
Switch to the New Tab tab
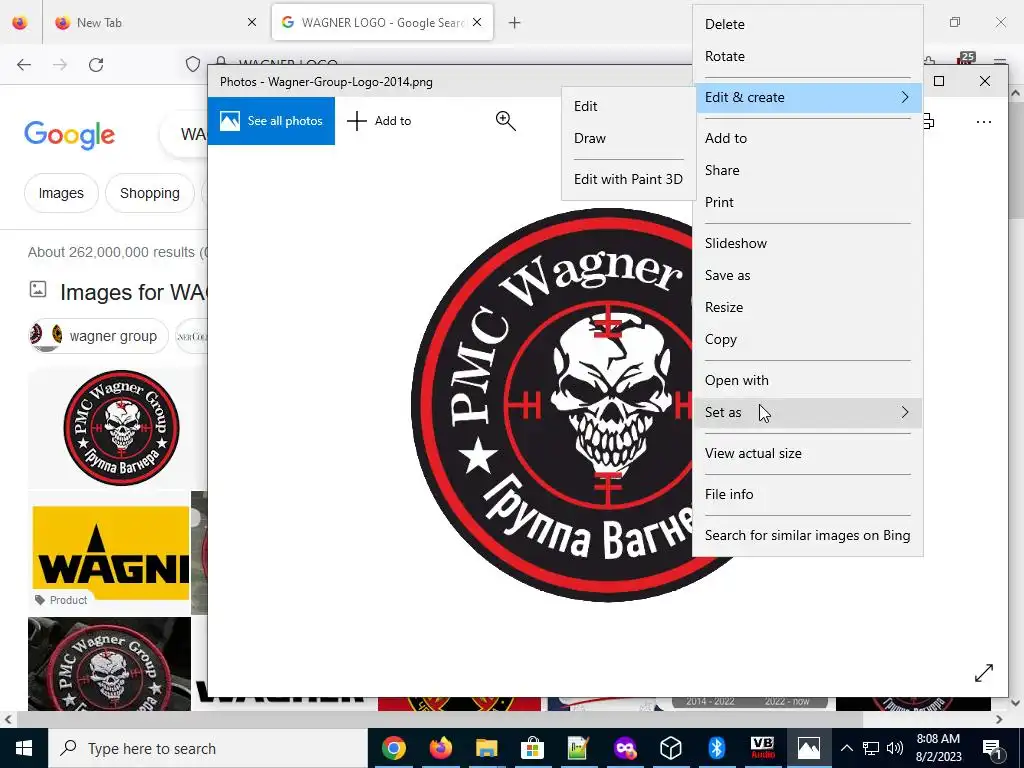coord(153,23)
